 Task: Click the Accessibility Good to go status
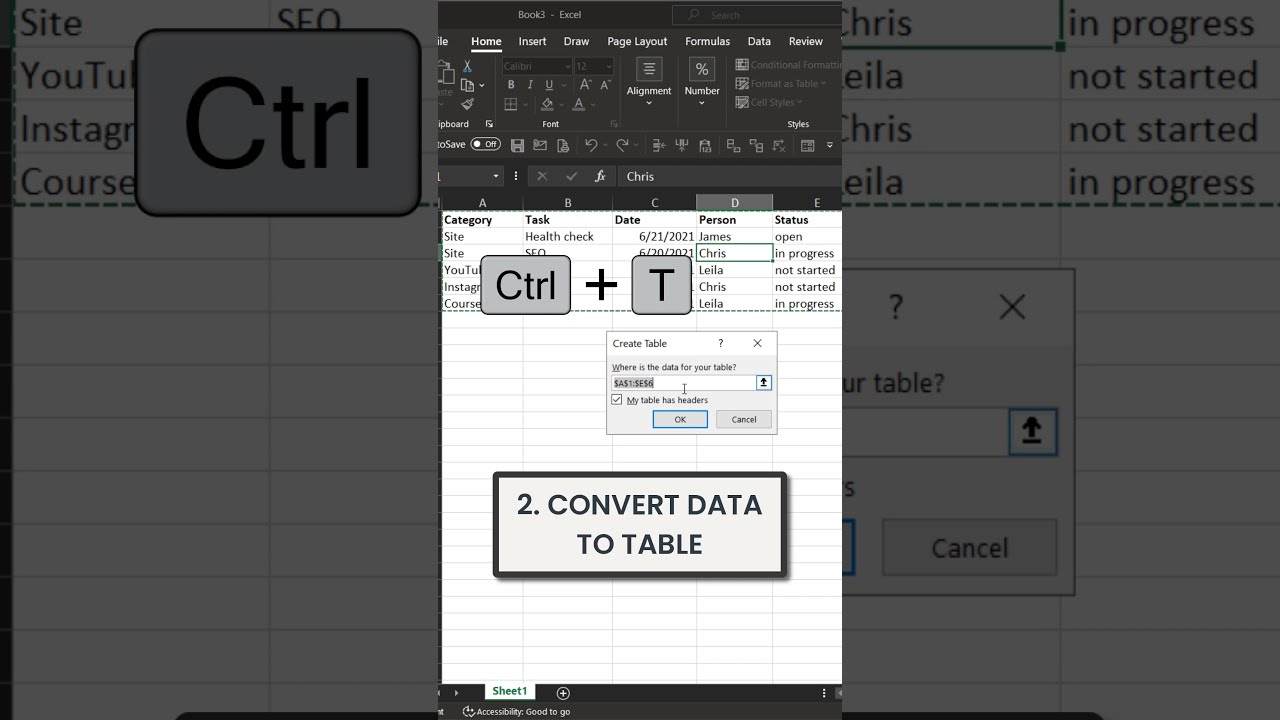(517, 712)
